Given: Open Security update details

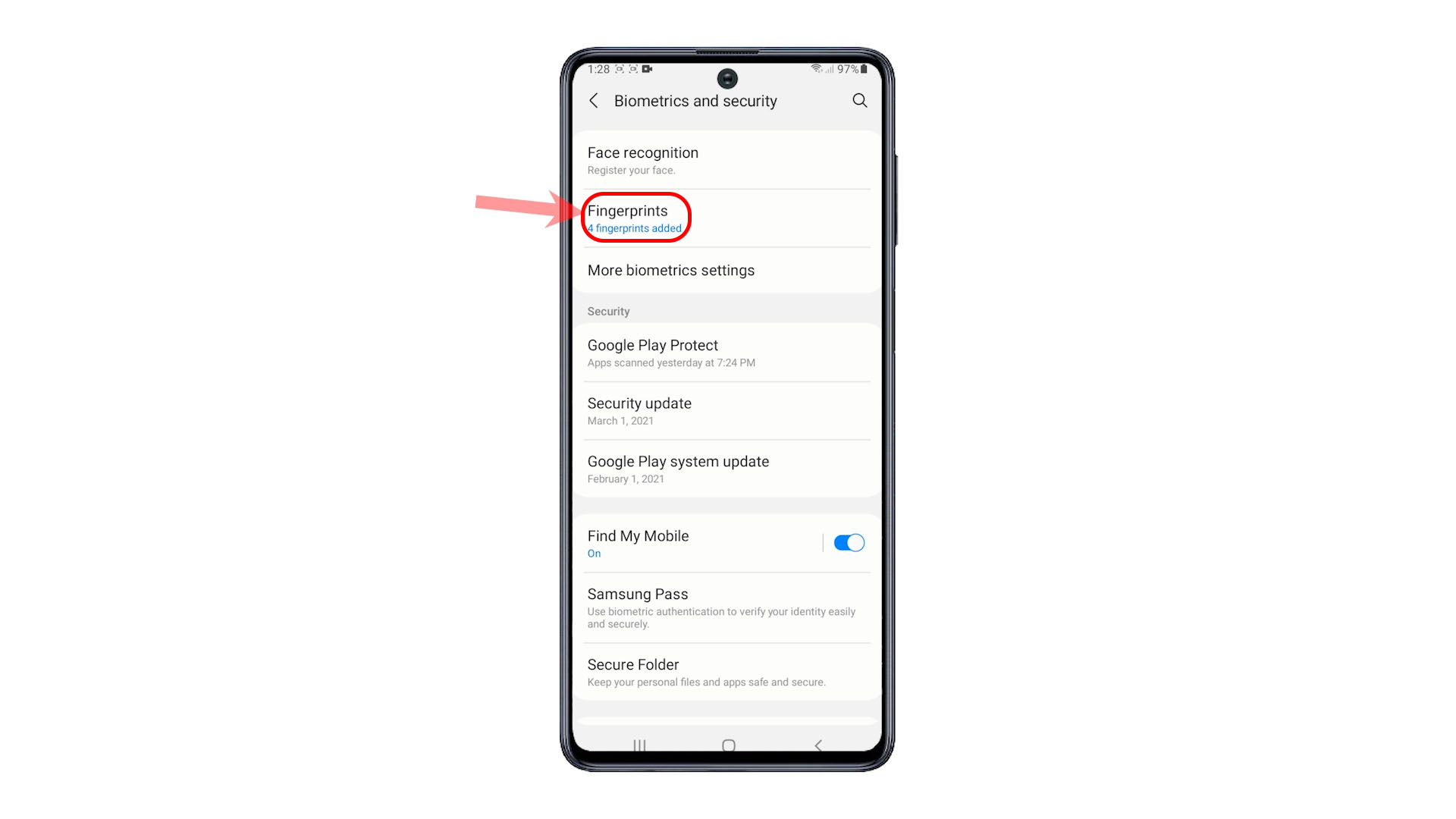Looking at the screenshot, I should (728, 410).
